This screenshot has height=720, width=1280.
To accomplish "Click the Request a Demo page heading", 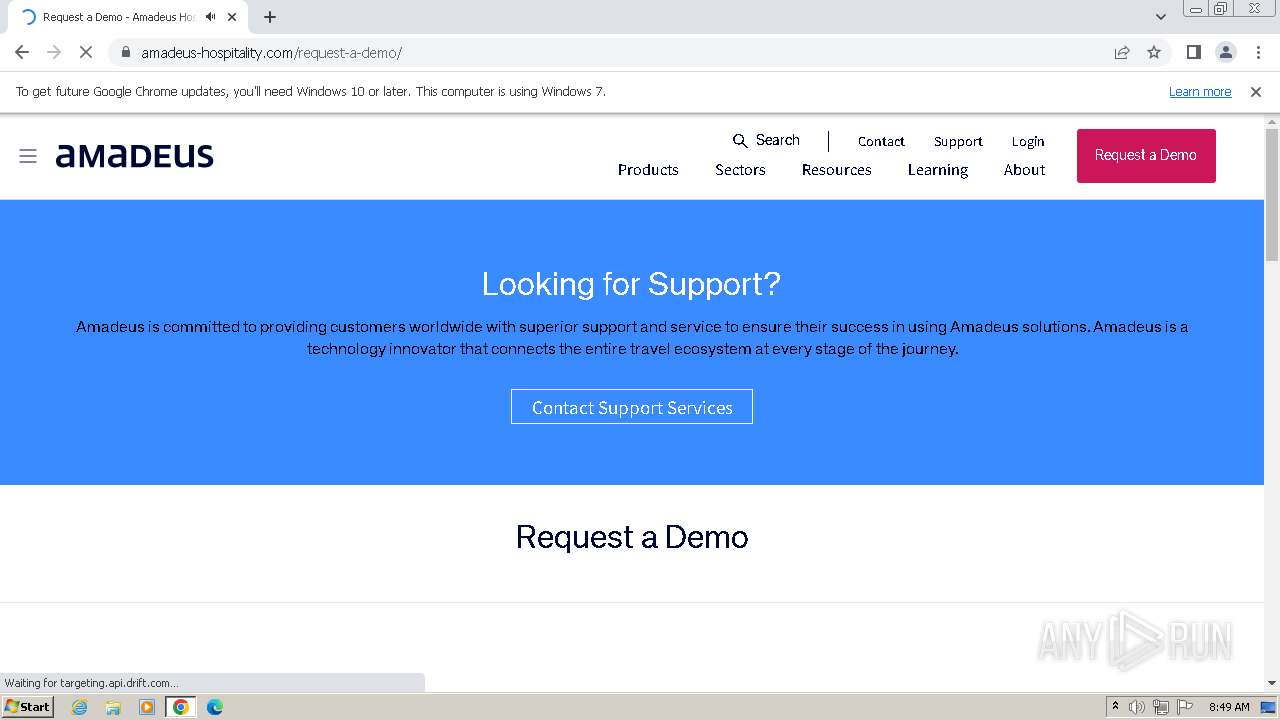I will [632, 537].
